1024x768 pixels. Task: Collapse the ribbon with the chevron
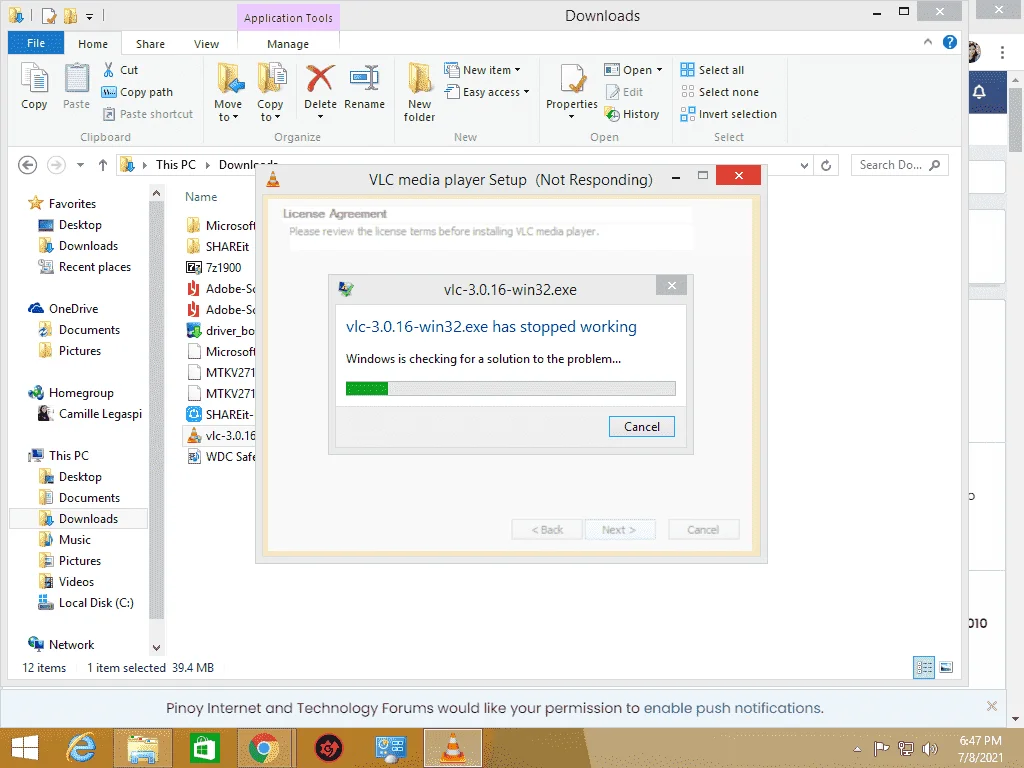pos(928,42)
